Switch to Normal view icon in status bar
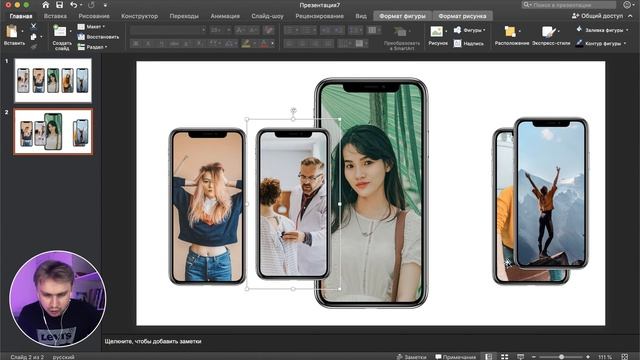640x360 pixels. 489,357
